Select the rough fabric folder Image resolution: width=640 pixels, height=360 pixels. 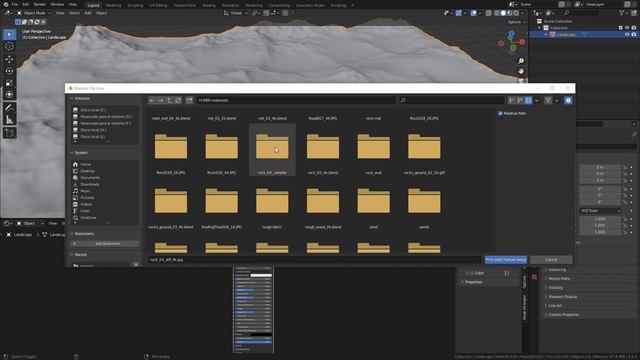[x=272, y=205]
